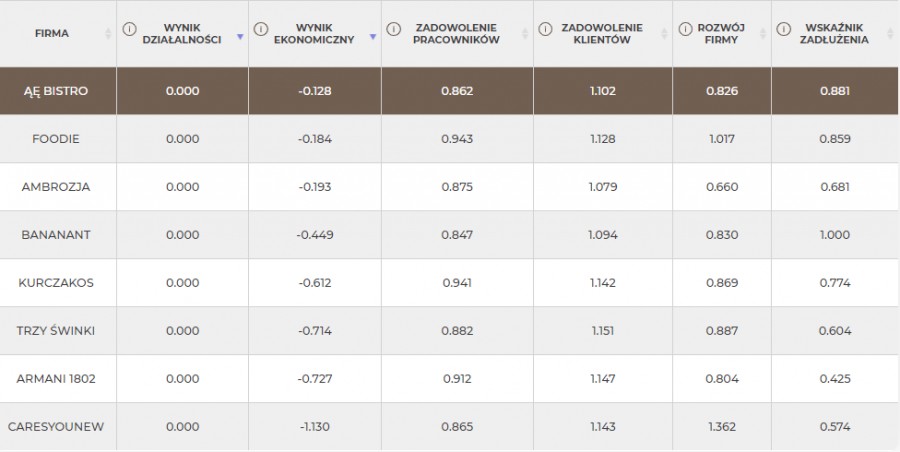Click info icon for Zadowolenie Klientów
Image resolution: width=900 pixels, height=452 pixels.
(x=545, y=29)
